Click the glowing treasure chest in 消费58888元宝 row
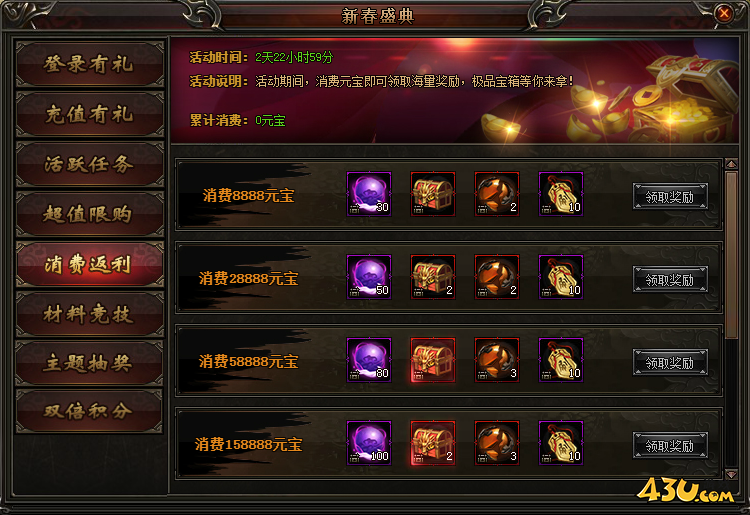This screenshot has height=515, width=750. 433,360
